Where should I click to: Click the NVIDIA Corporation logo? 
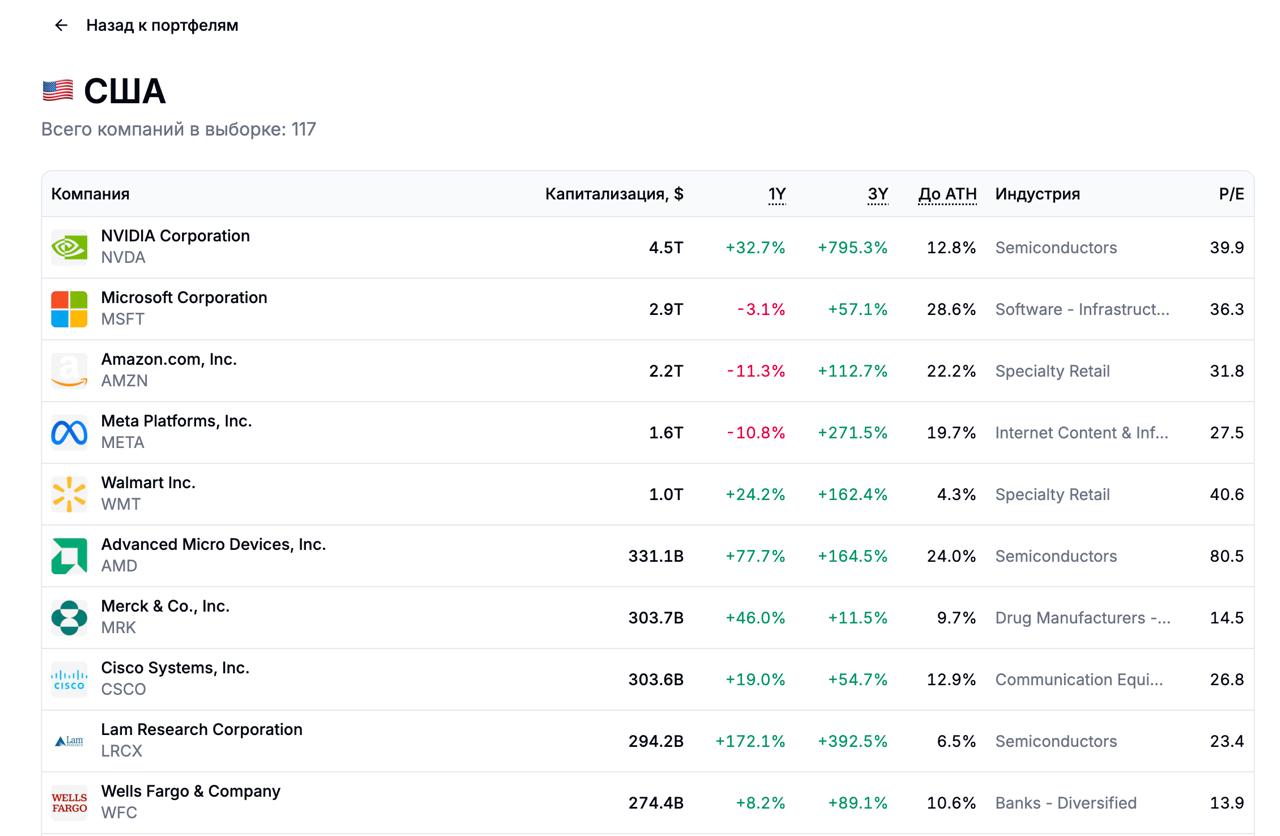click(68, 246)
